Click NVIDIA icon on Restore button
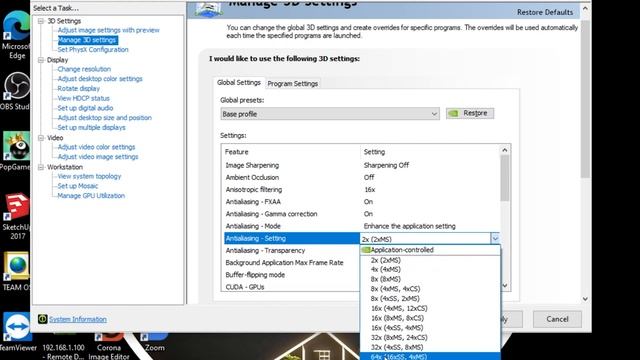 point(453,113)
